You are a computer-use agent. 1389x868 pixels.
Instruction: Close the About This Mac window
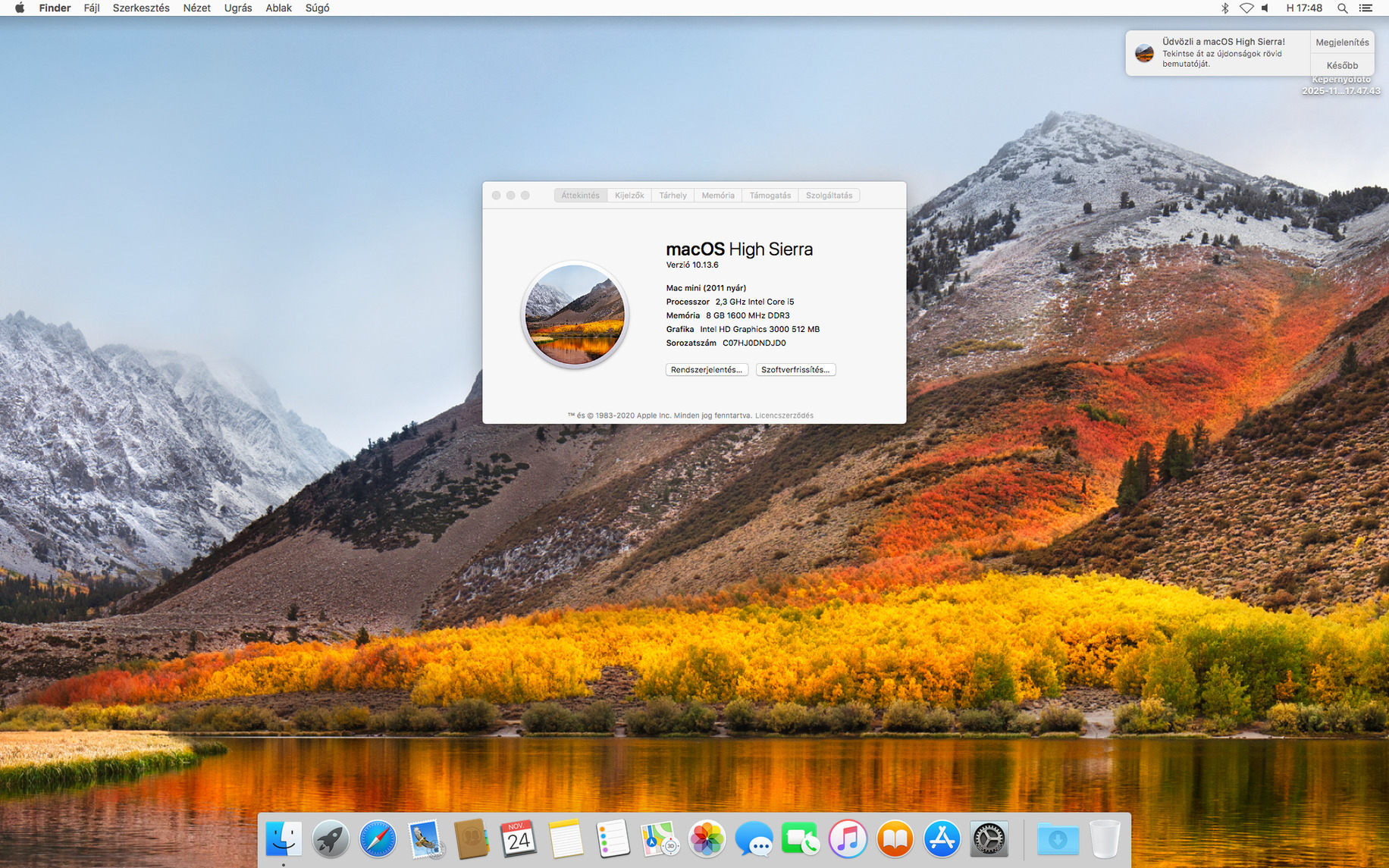click(496, 196)
